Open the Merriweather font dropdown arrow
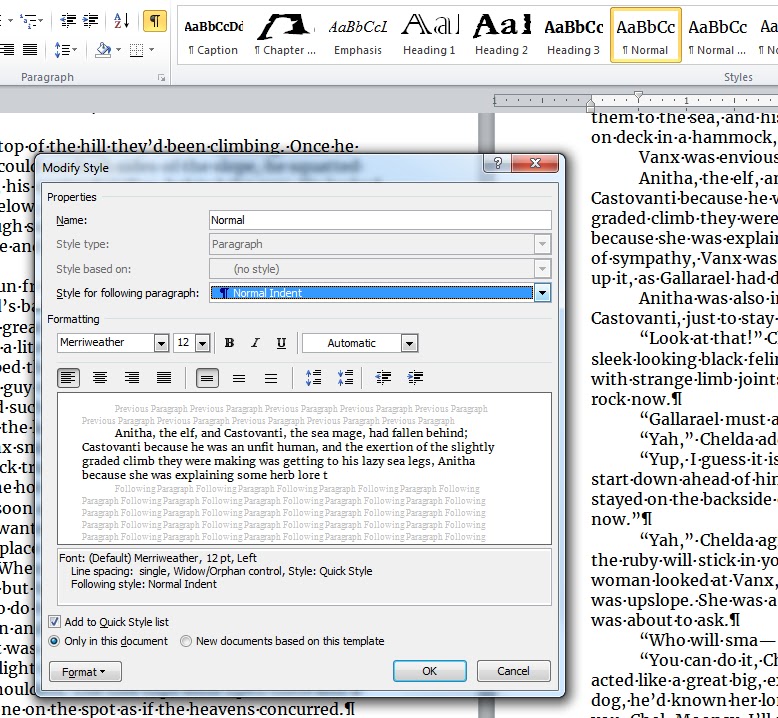The width and height of the screenshot is (778, 718). [161, 343]
